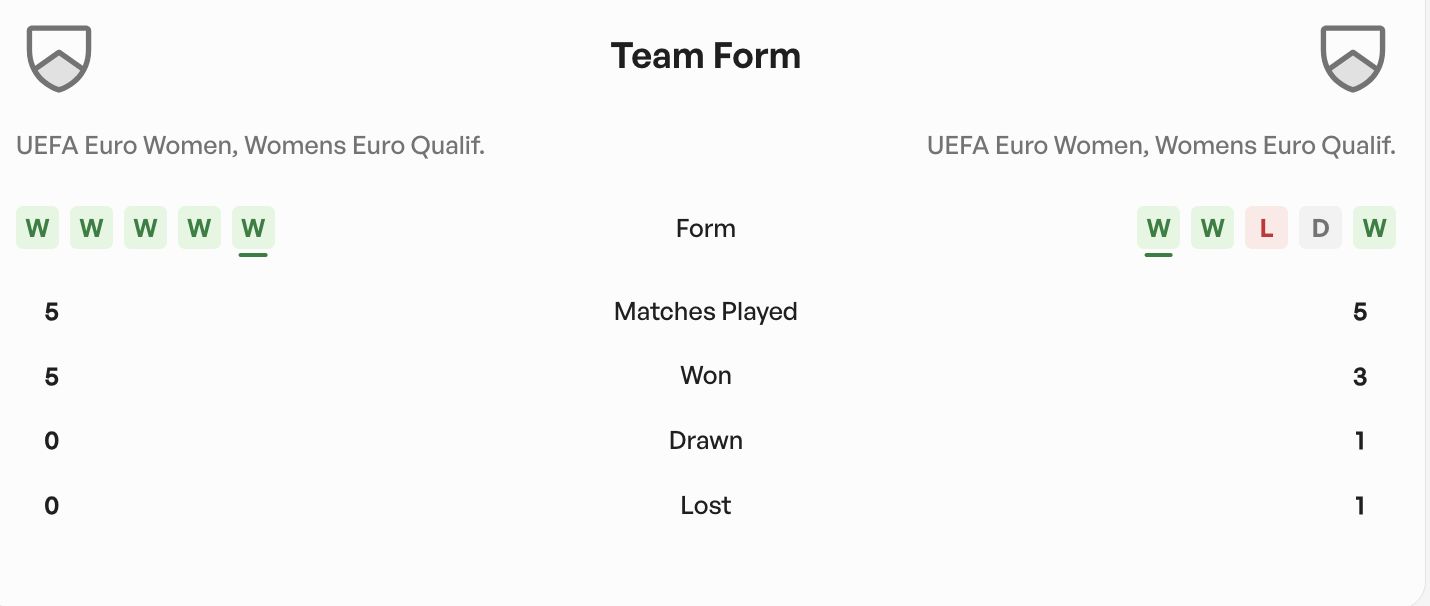Select the red L form badge
The height and width of the screenshot is (606, 1430).
tap(1266, 228)
